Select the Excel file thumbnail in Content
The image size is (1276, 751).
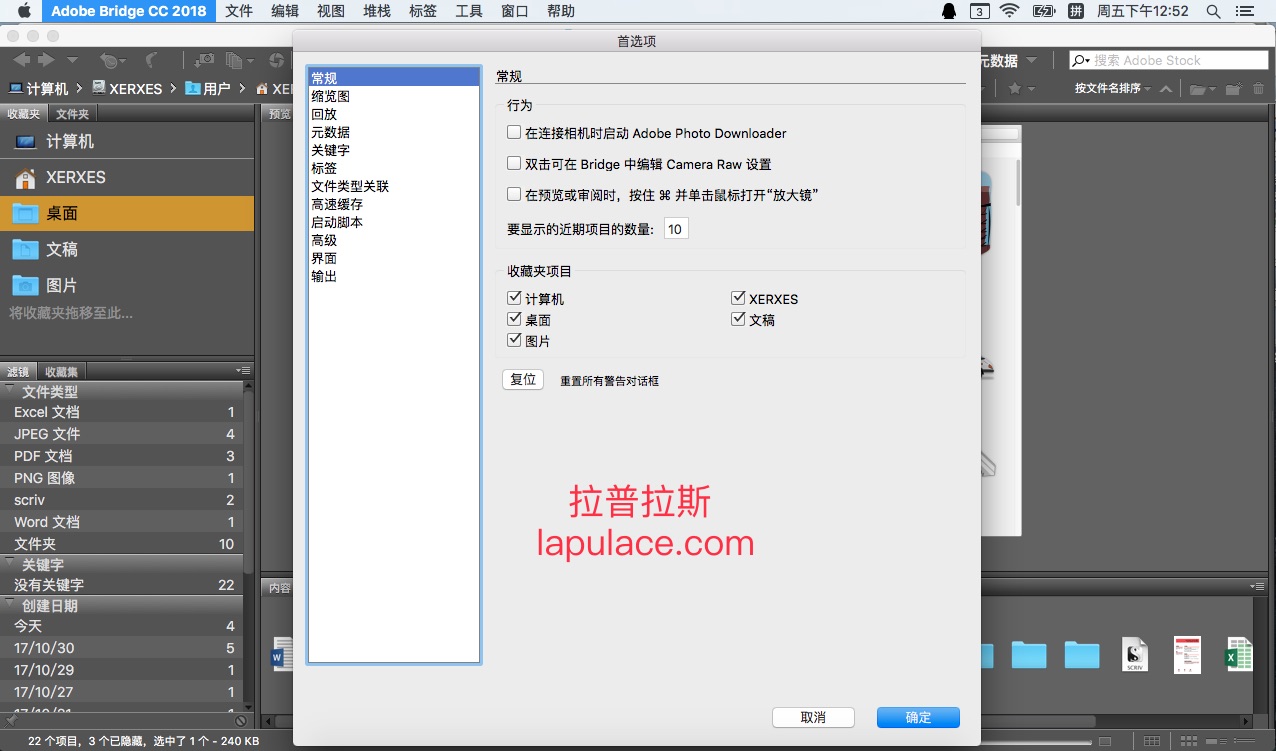[x=1239, y=655]
